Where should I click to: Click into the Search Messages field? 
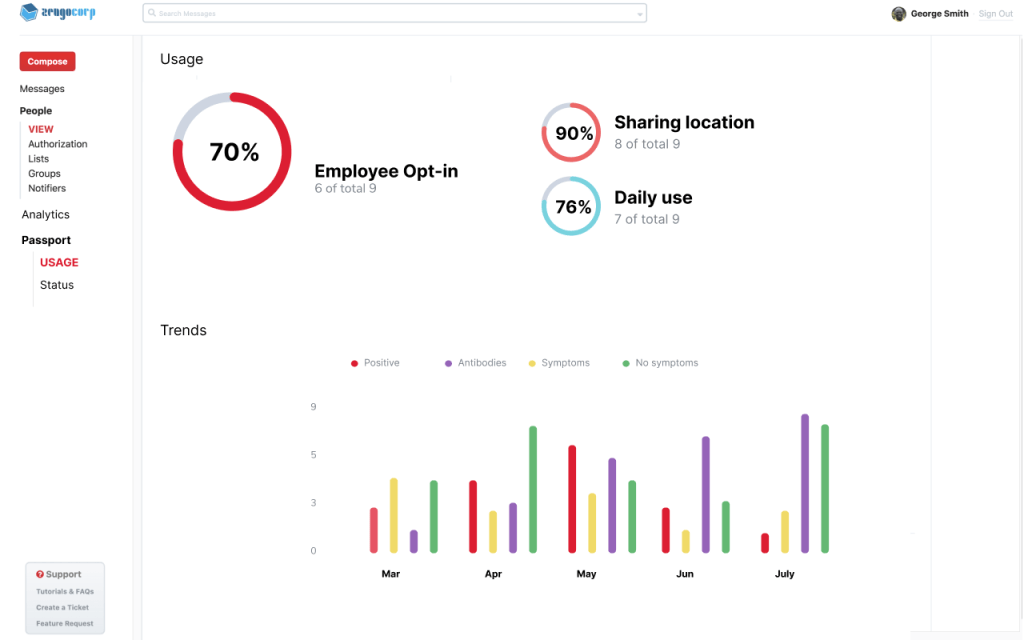coord(390,14)
